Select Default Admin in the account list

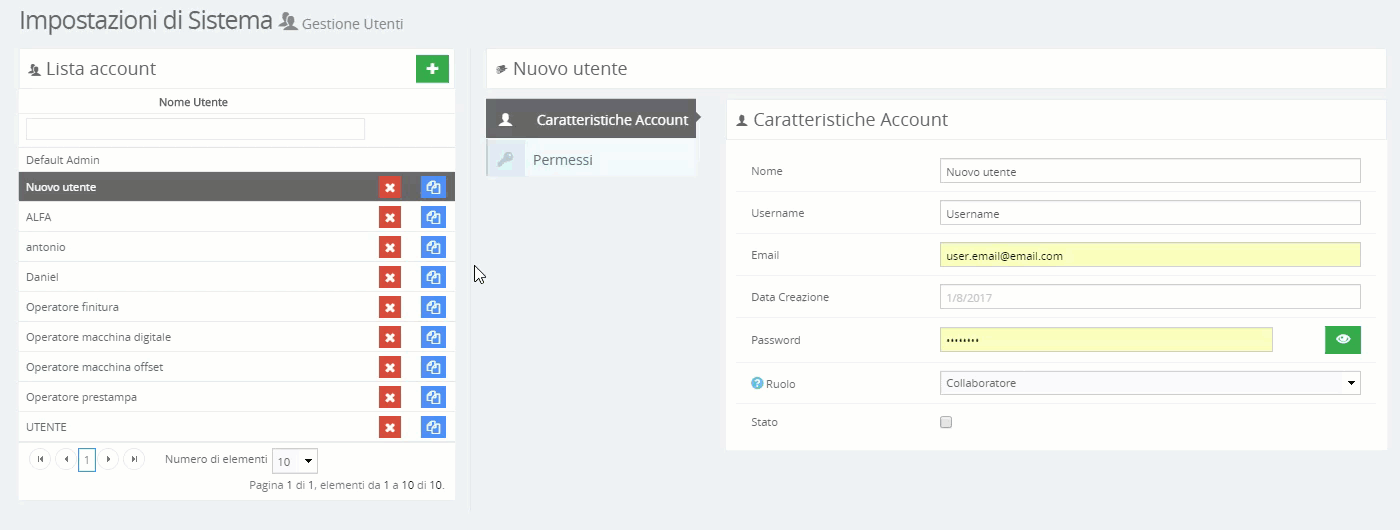pos(63,160)
